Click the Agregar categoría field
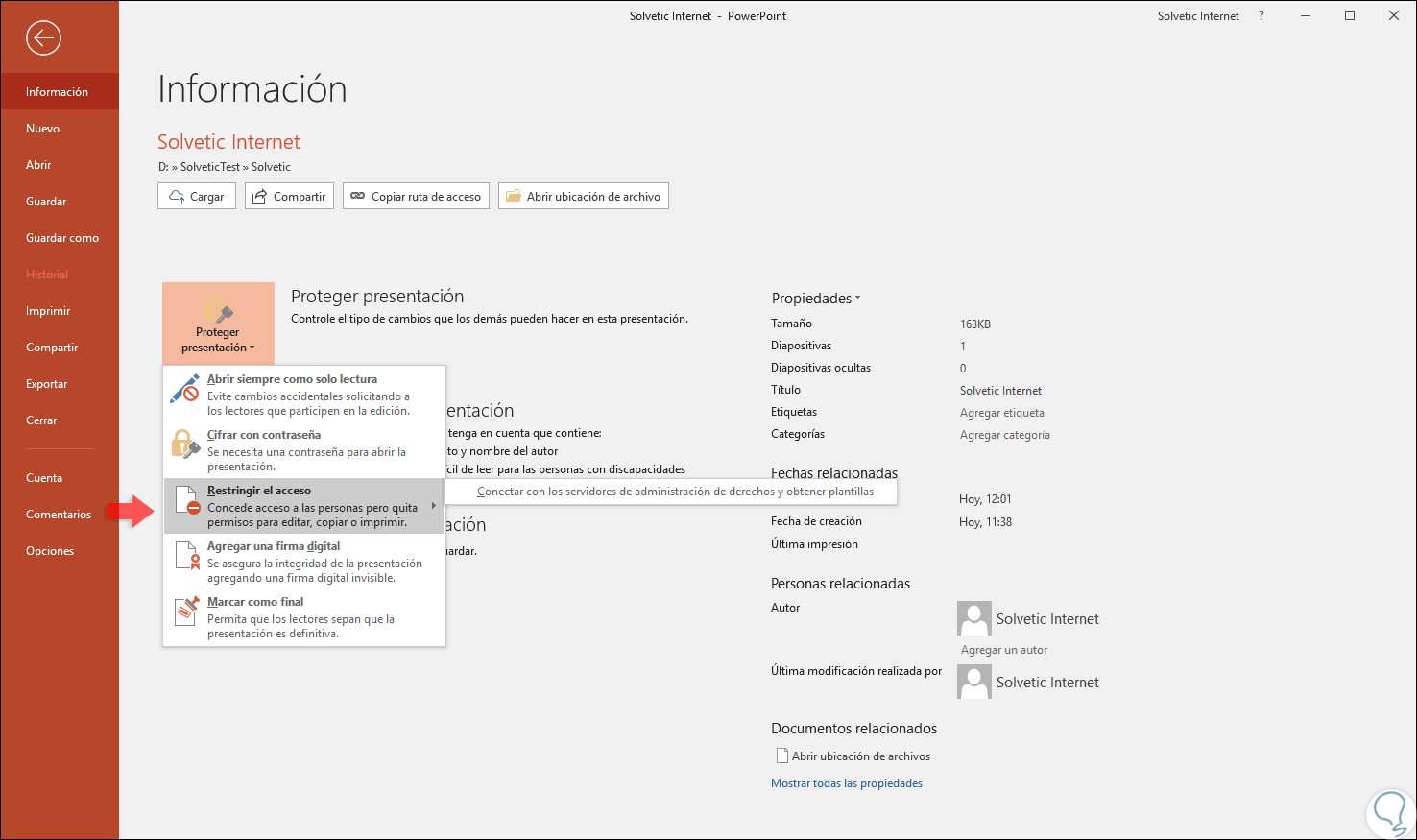The height and width of the screenshot is (840, 1417). point(1005,435)
